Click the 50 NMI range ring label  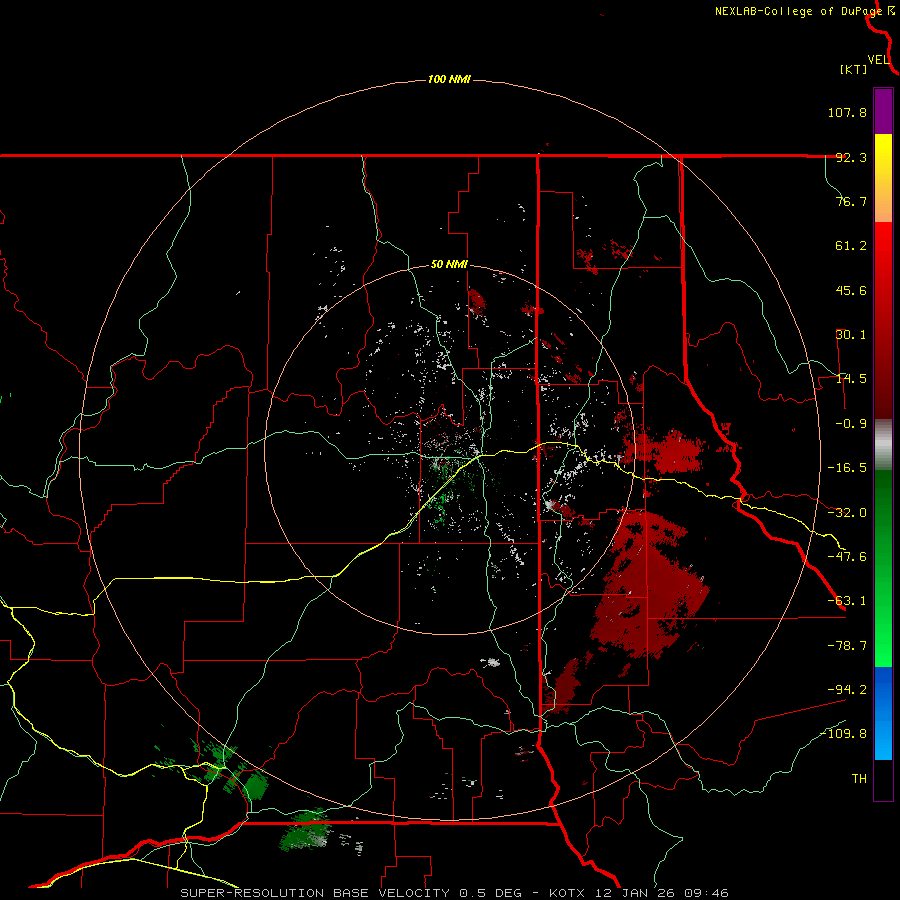coord(449,265)
